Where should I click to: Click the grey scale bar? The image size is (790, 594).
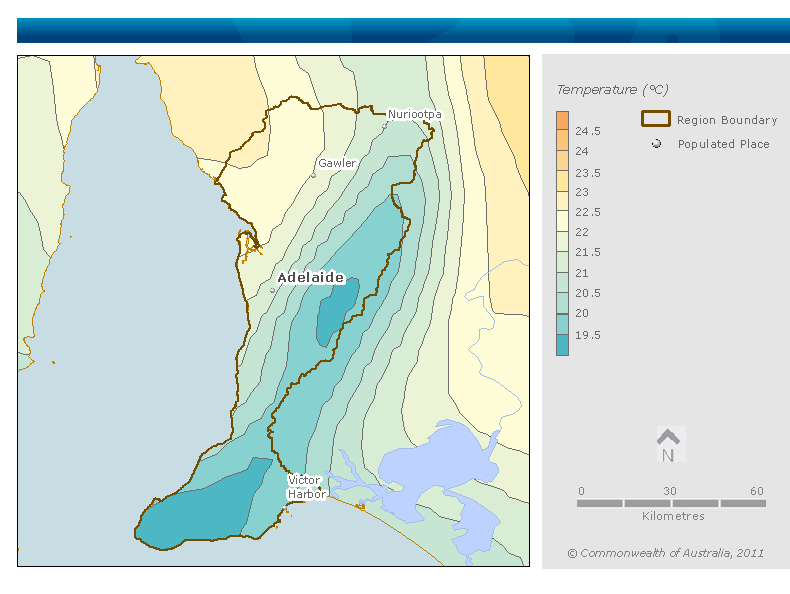pos(672,503)
